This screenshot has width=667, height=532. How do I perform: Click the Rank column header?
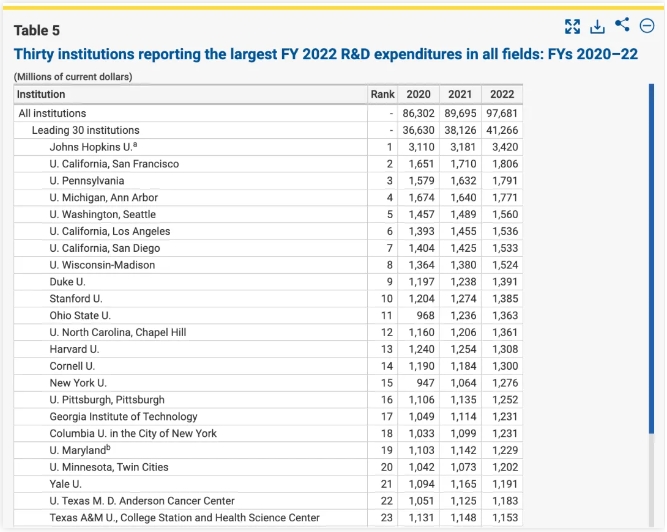[382, 94]
